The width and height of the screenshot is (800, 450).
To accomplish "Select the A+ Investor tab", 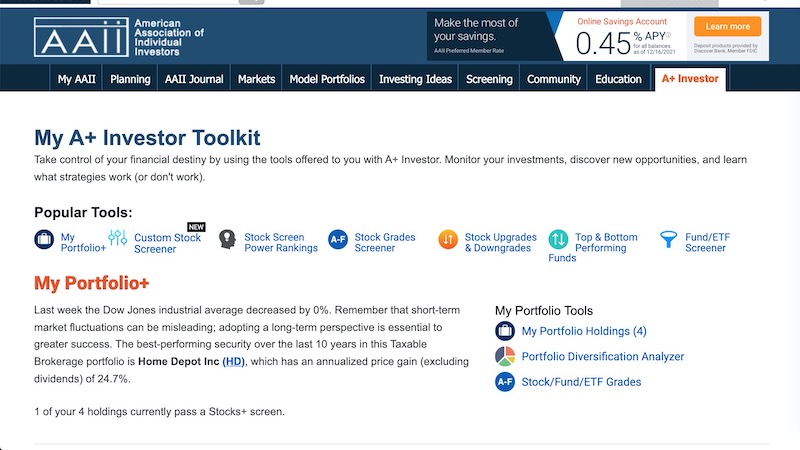I will [690, 79].
